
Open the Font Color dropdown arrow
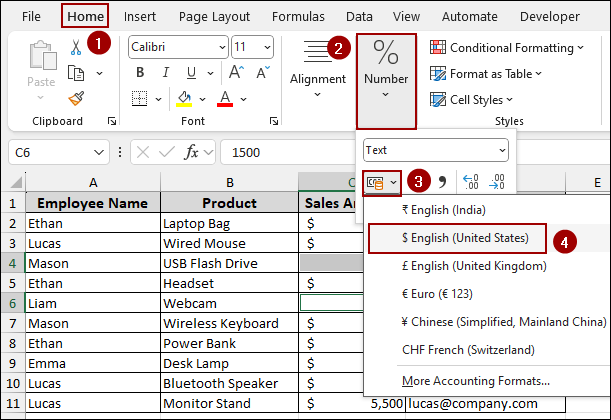click(x=244, y=99)
